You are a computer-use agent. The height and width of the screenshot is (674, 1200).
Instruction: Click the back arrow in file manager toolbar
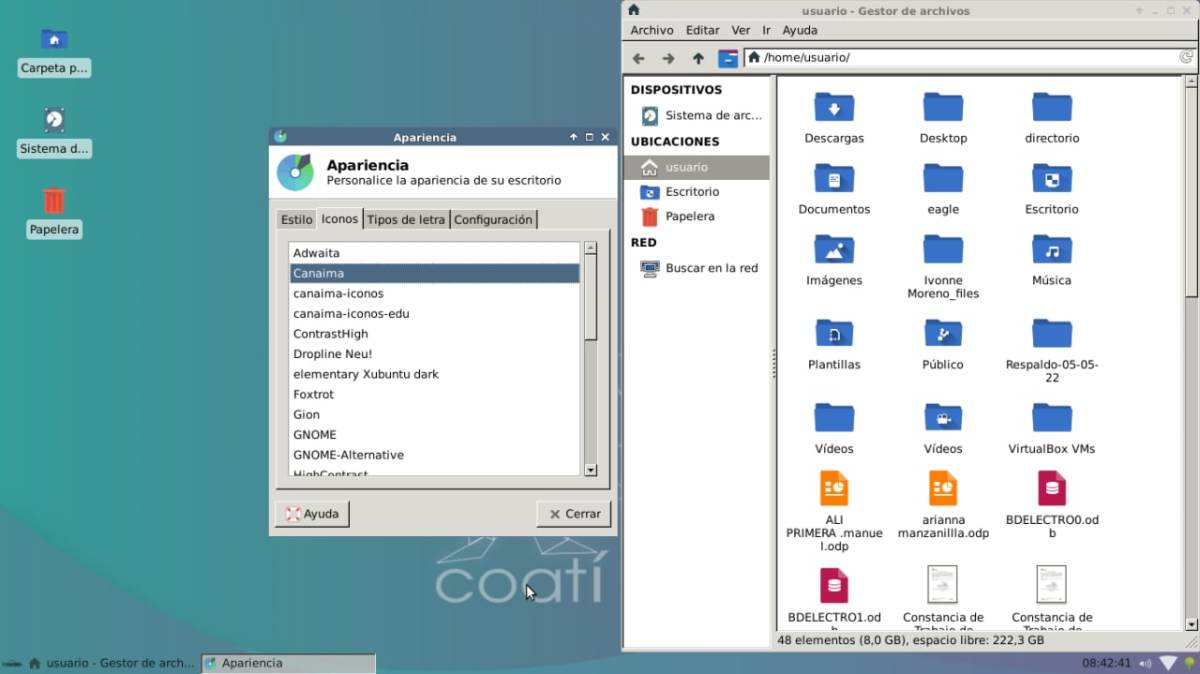point(638,58)
